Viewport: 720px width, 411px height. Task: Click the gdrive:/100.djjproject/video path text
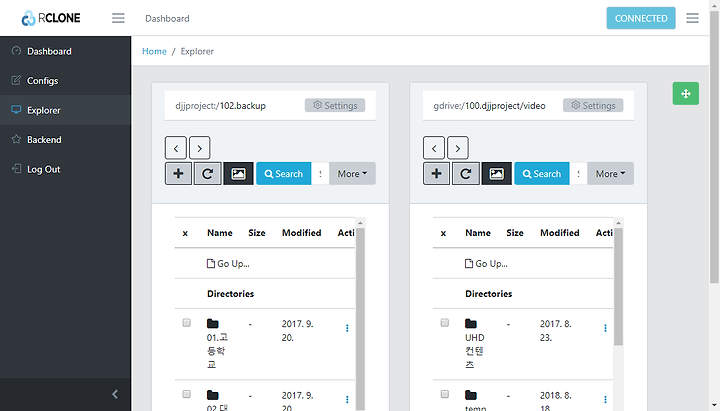pos(489,106)
